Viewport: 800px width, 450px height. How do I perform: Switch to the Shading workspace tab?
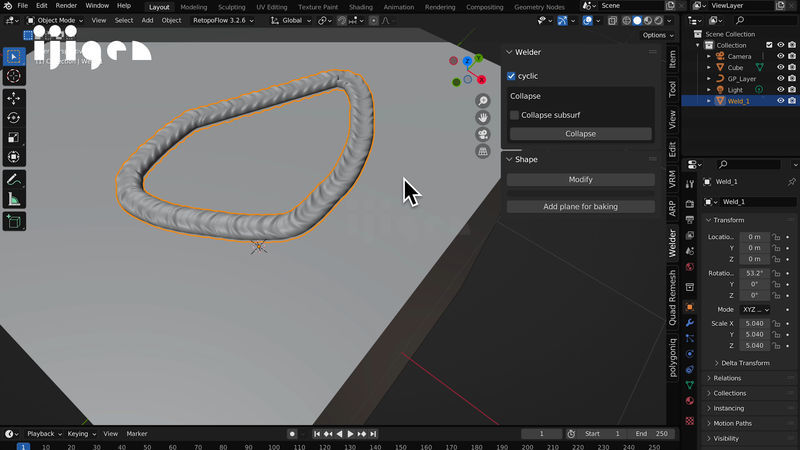pos(361,7)
